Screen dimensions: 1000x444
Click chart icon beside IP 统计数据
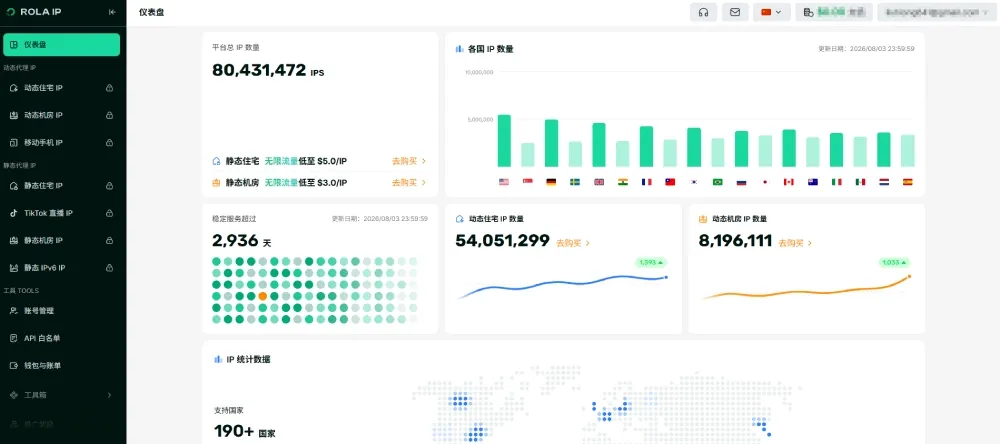coord(217,359)
